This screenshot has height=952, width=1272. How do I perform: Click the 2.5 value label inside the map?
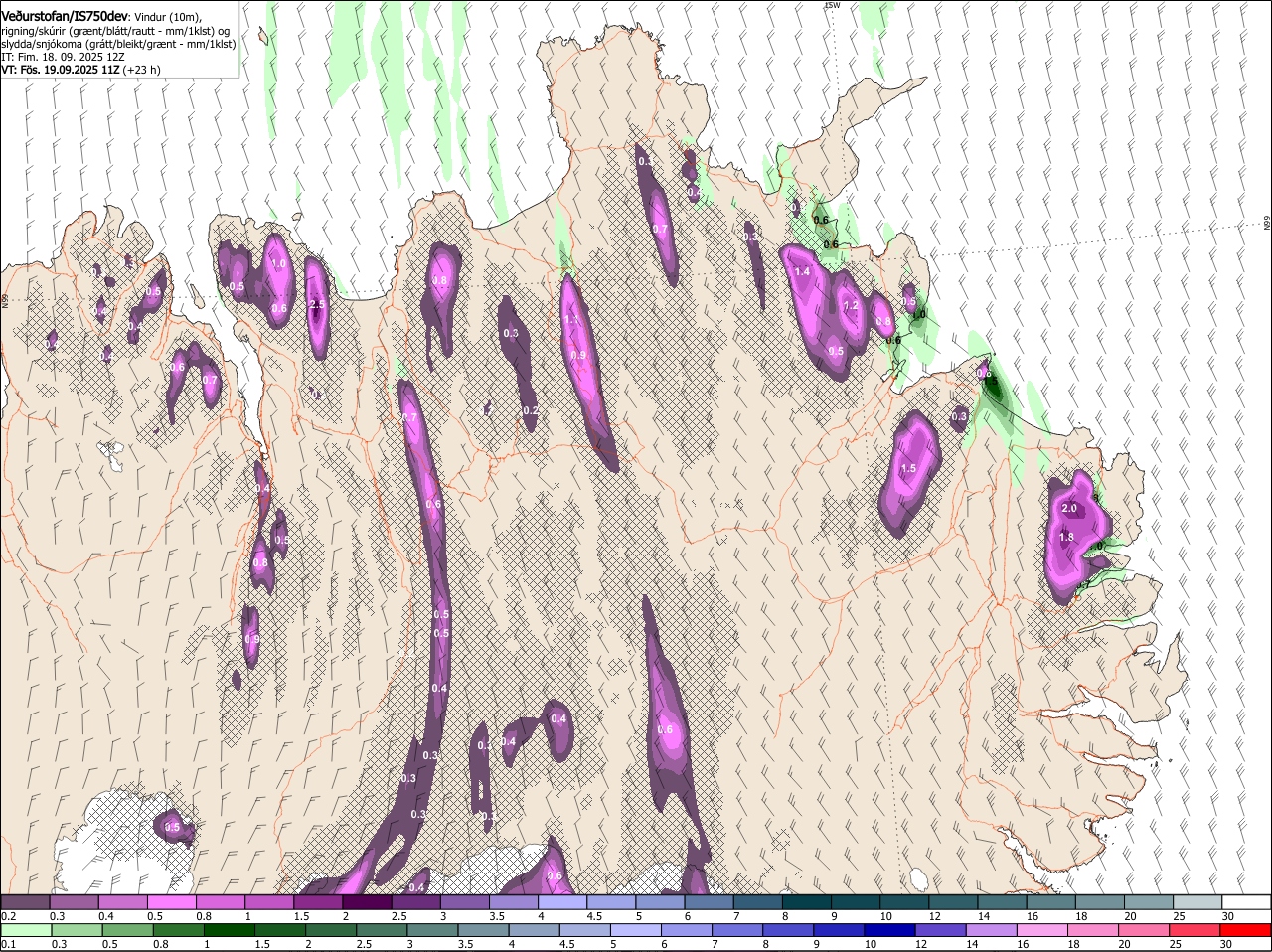pyautogui.click(x=318, y=304)
